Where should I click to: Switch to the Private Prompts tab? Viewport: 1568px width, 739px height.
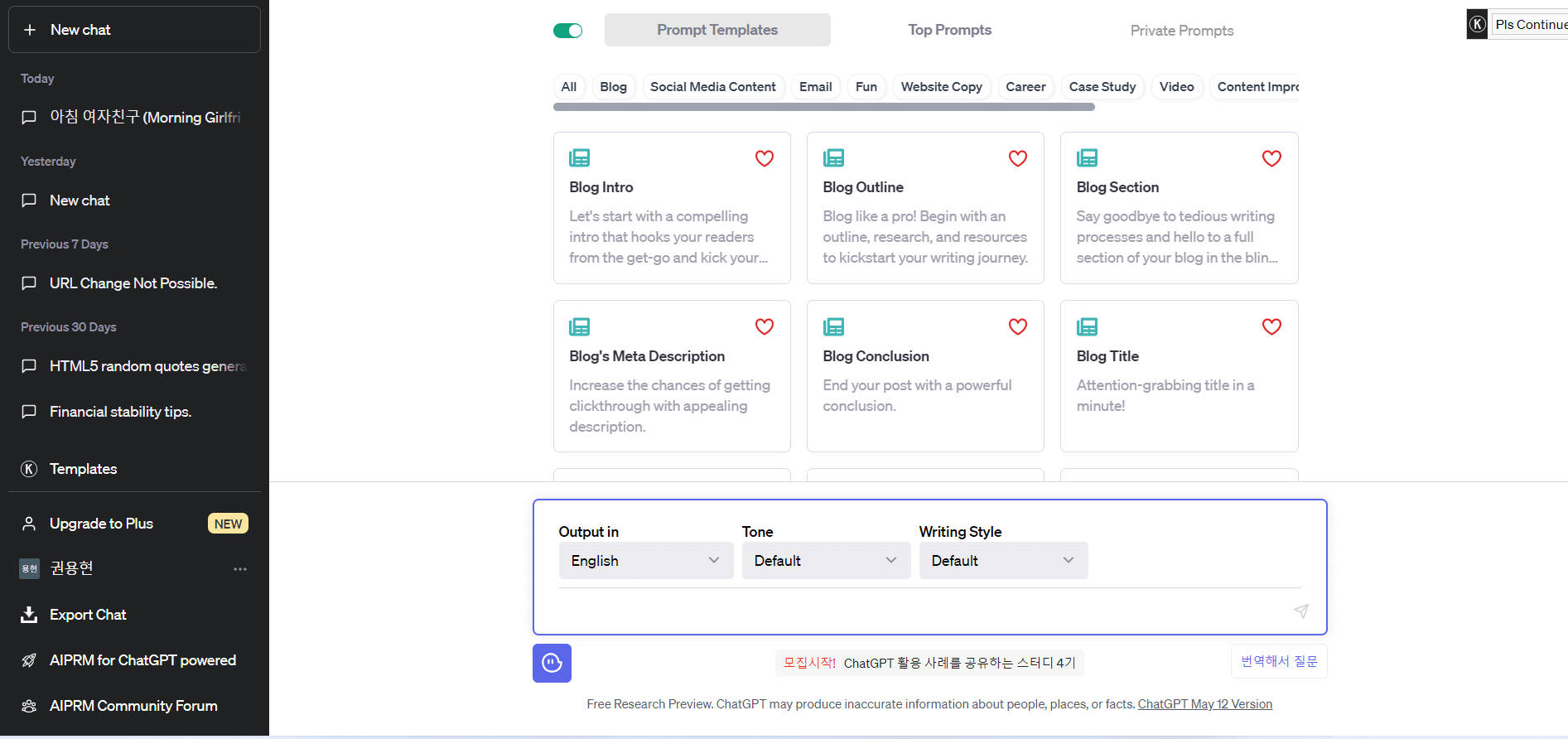pyautogui.click(x=1182, y=31)
